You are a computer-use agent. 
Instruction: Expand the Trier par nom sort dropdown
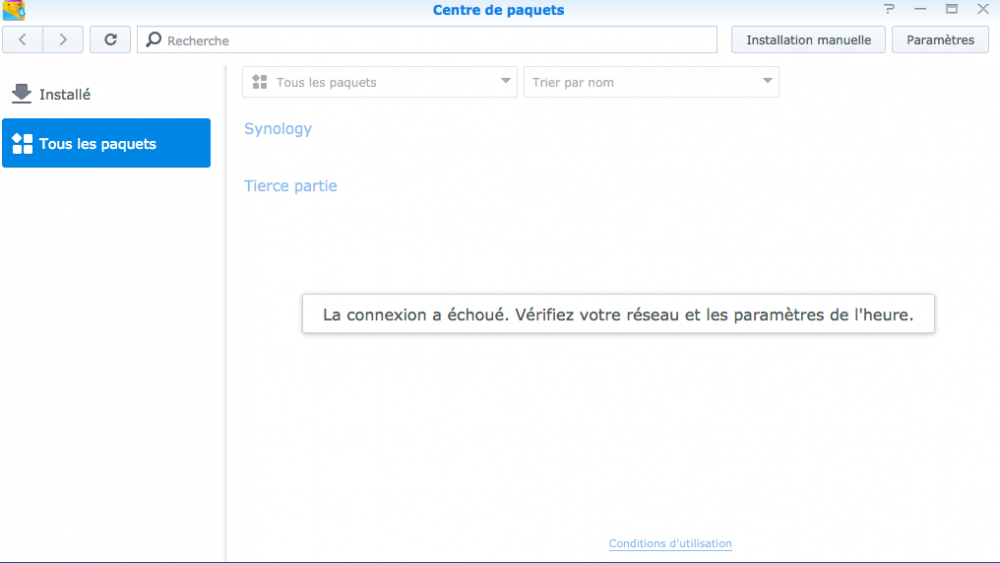click(651, 82)
